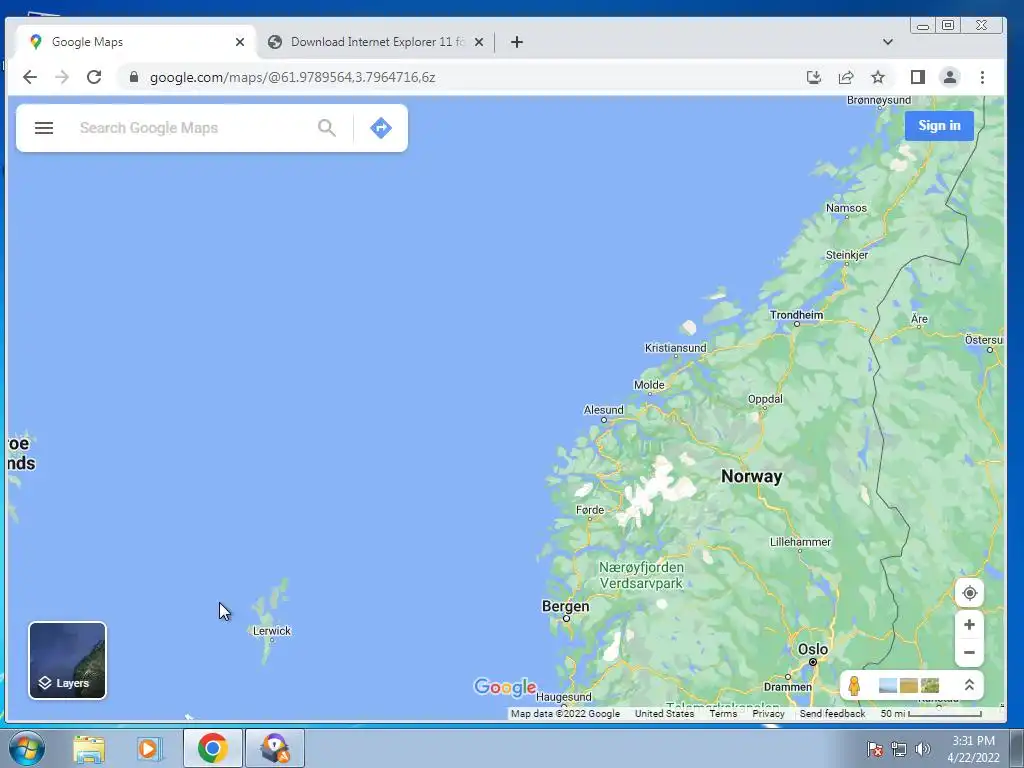The image size is (1024, 768).
Task: Click the Norway country label
Action: click(x=752, y=476)
